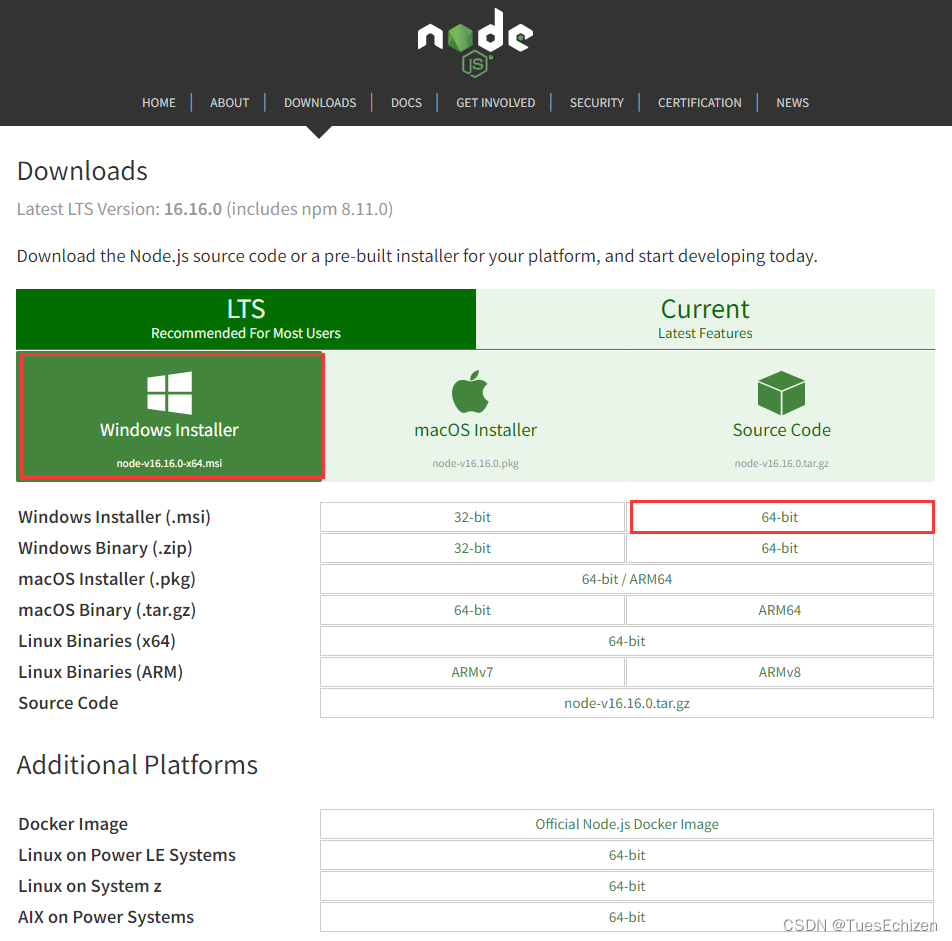
Task: Switch to the Current Latest Features tab
Action: coord(706,319)
